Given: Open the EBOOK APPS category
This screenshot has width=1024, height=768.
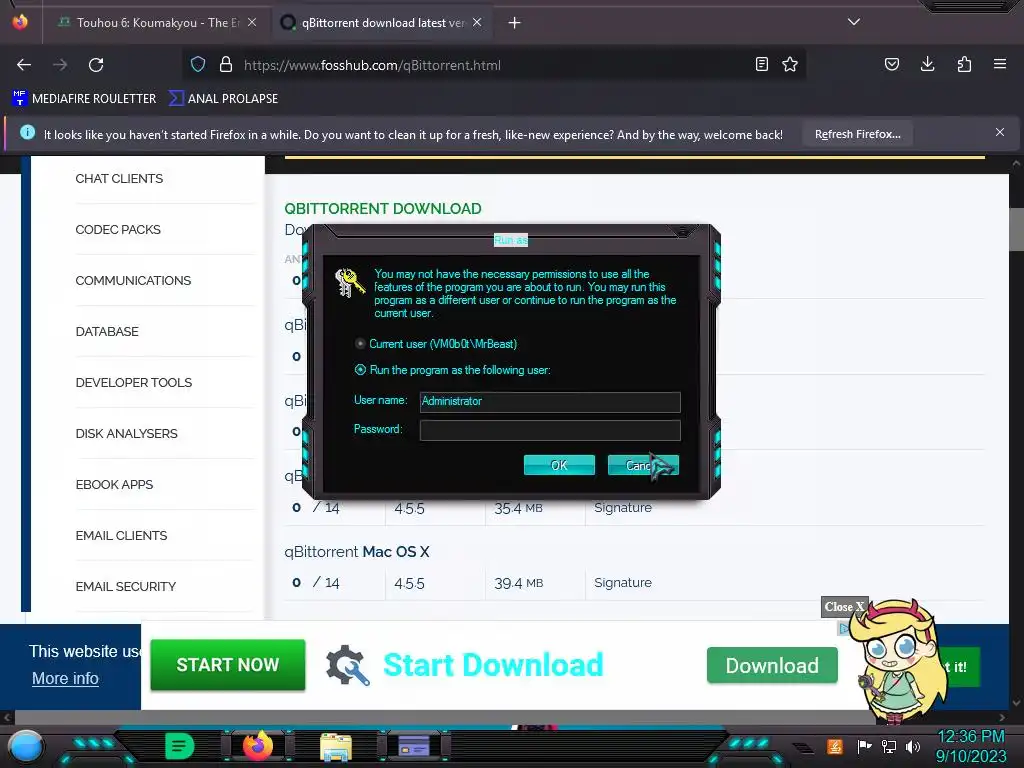Looking at the screenshot, I should [x=114, y=485].
